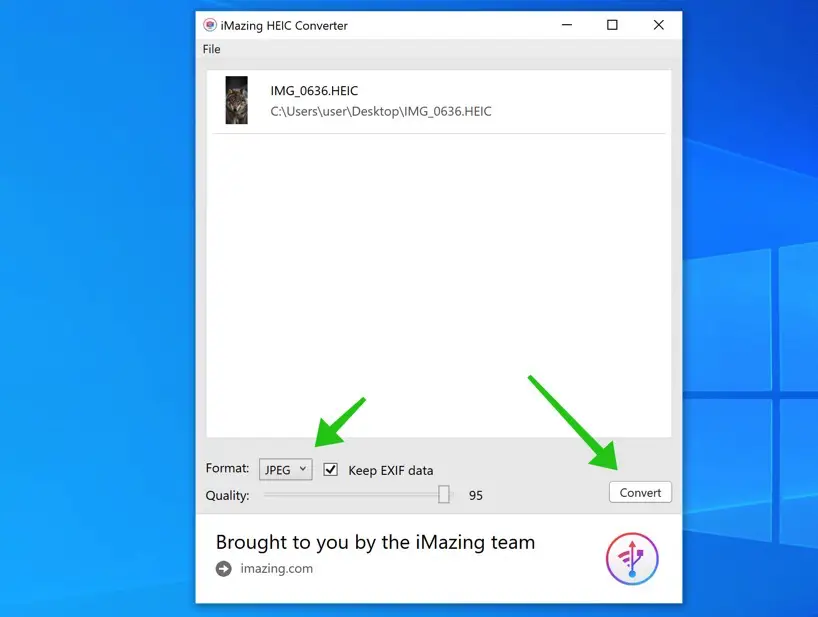This screenshot has height=617, width=818.
Task: Toggle the Keep EXIF data checkbox
Action: [330, 469]
